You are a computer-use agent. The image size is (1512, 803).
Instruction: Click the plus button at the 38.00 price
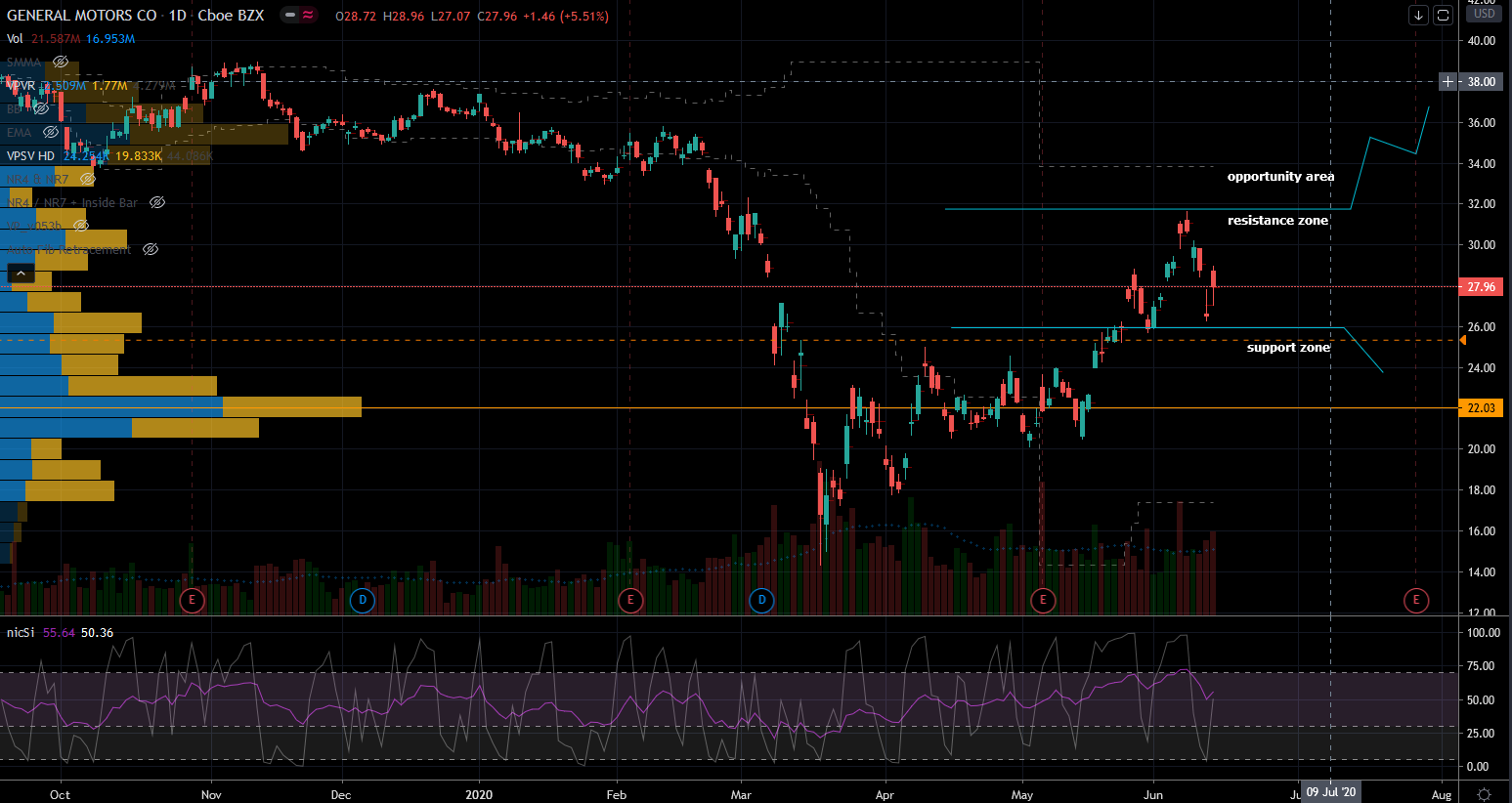click(x=1447, y=82)
